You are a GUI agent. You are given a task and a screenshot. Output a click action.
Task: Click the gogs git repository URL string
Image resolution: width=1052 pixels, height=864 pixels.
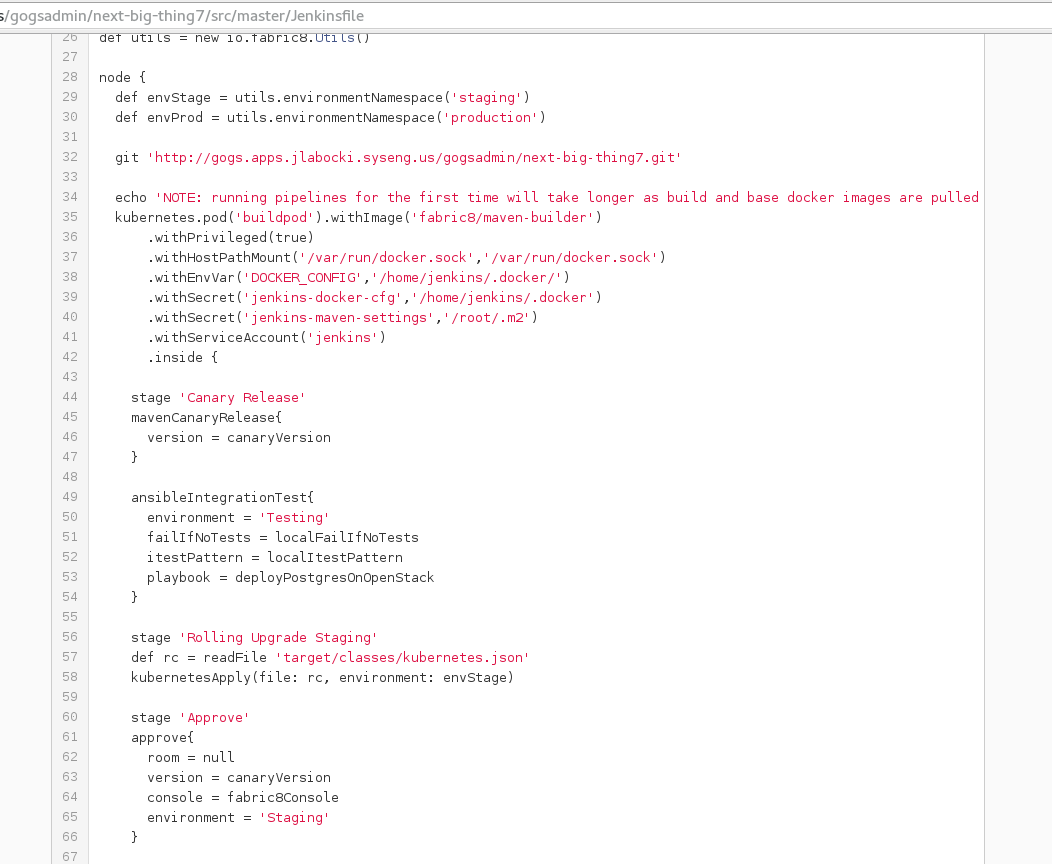tap(414, 157)
